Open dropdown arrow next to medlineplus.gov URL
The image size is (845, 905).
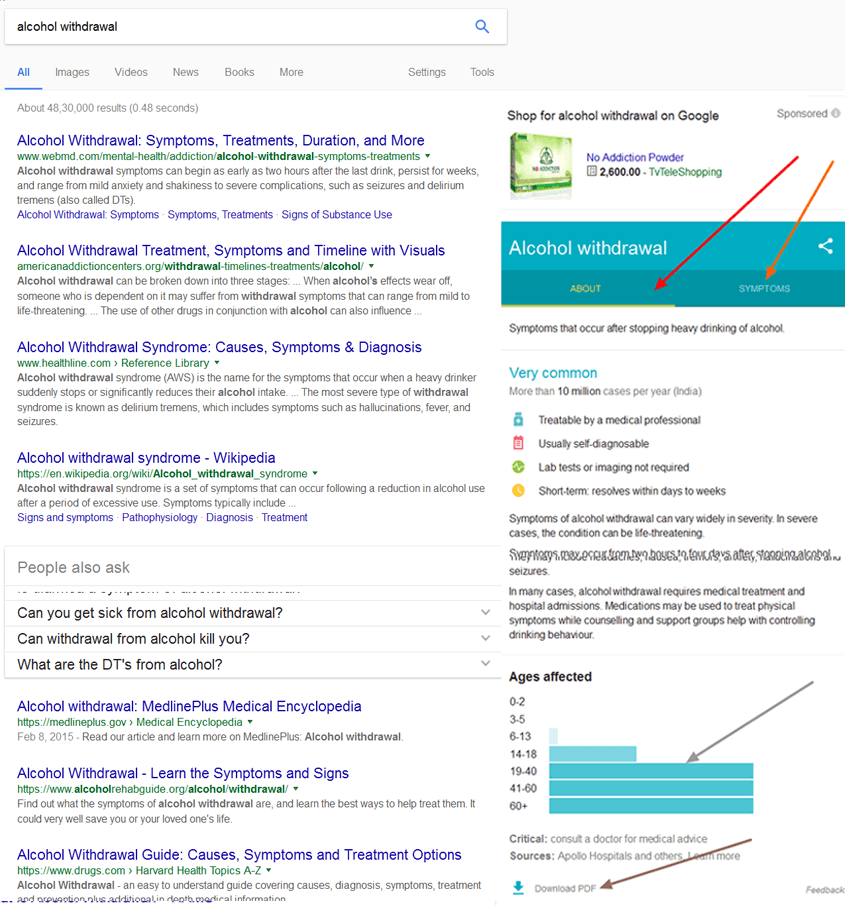pos(250,721)
